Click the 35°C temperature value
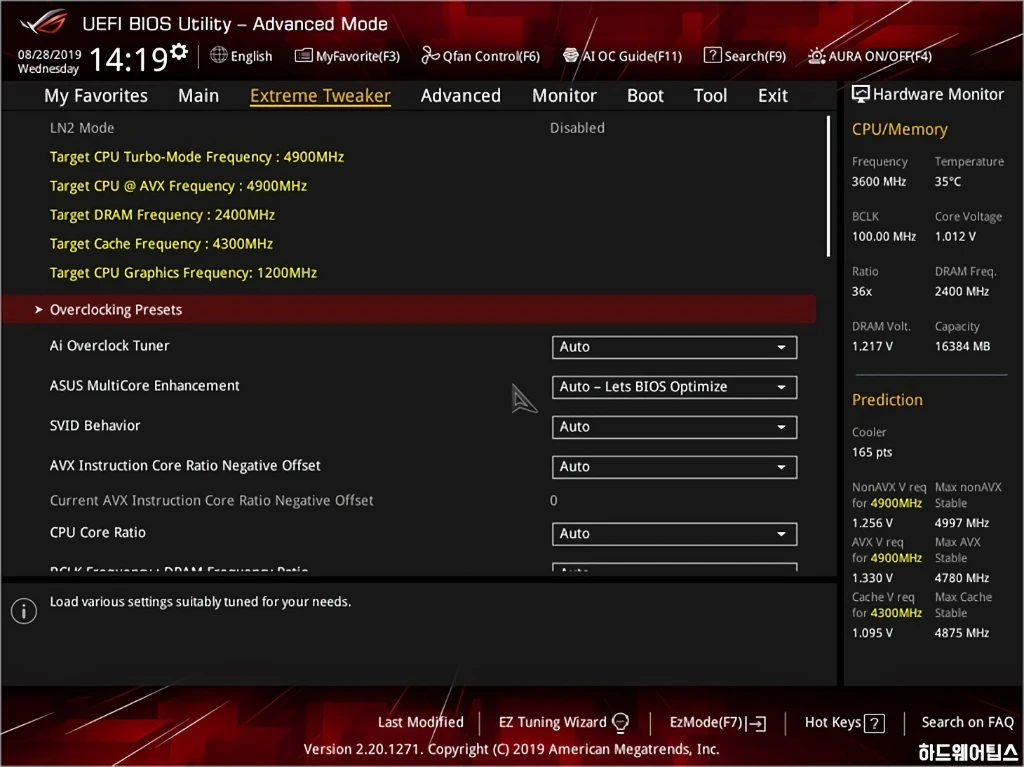This screenshot has height=767, width=1024. click(x=948, y=182)
